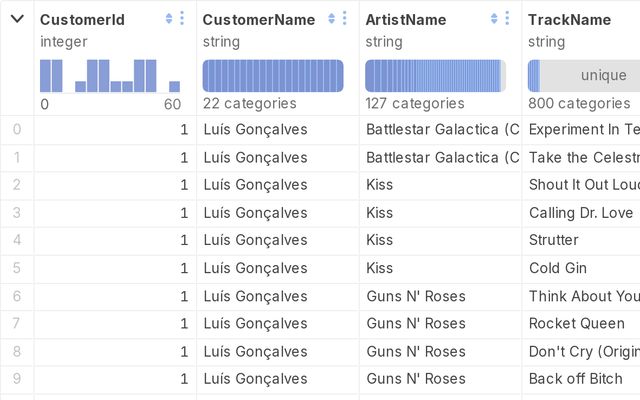The width and height of the screenshot is (640, 400).
Task: Click the CustomerId sort arrows icon
Action: click(169, 19)
